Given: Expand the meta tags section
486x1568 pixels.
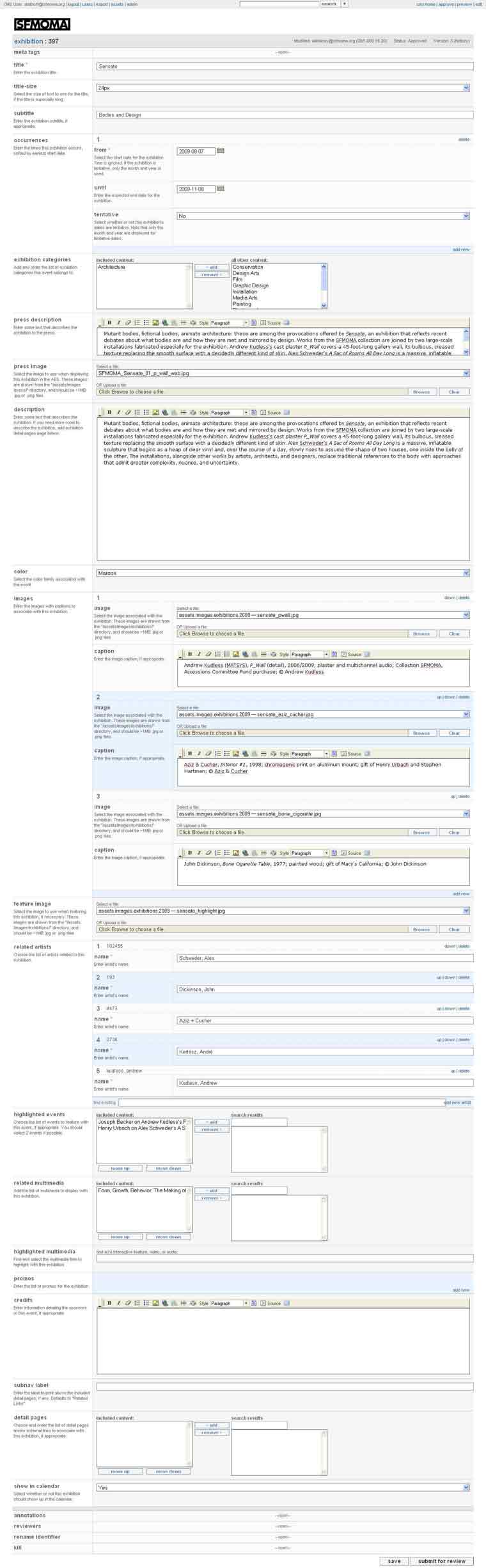Looking at the screenshot, I should pyautogui.click(x=283, y=52).
